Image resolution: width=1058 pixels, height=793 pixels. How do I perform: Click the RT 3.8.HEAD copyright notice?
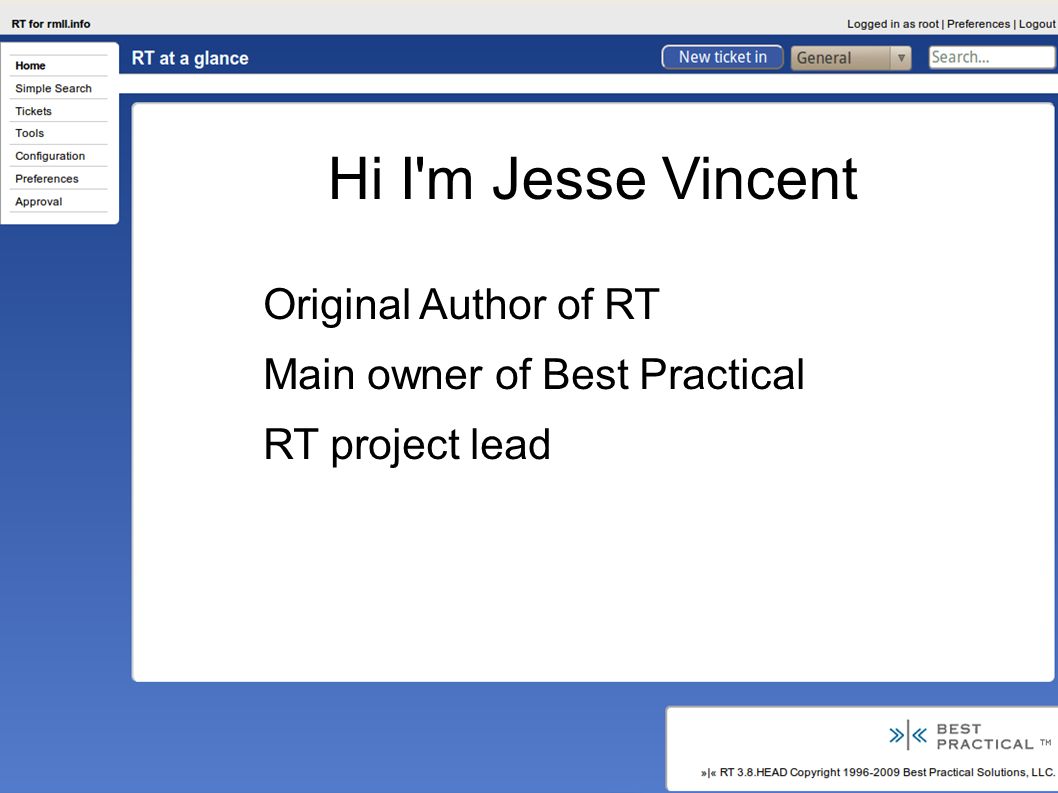pyautogui.click(x=878, y=772)
